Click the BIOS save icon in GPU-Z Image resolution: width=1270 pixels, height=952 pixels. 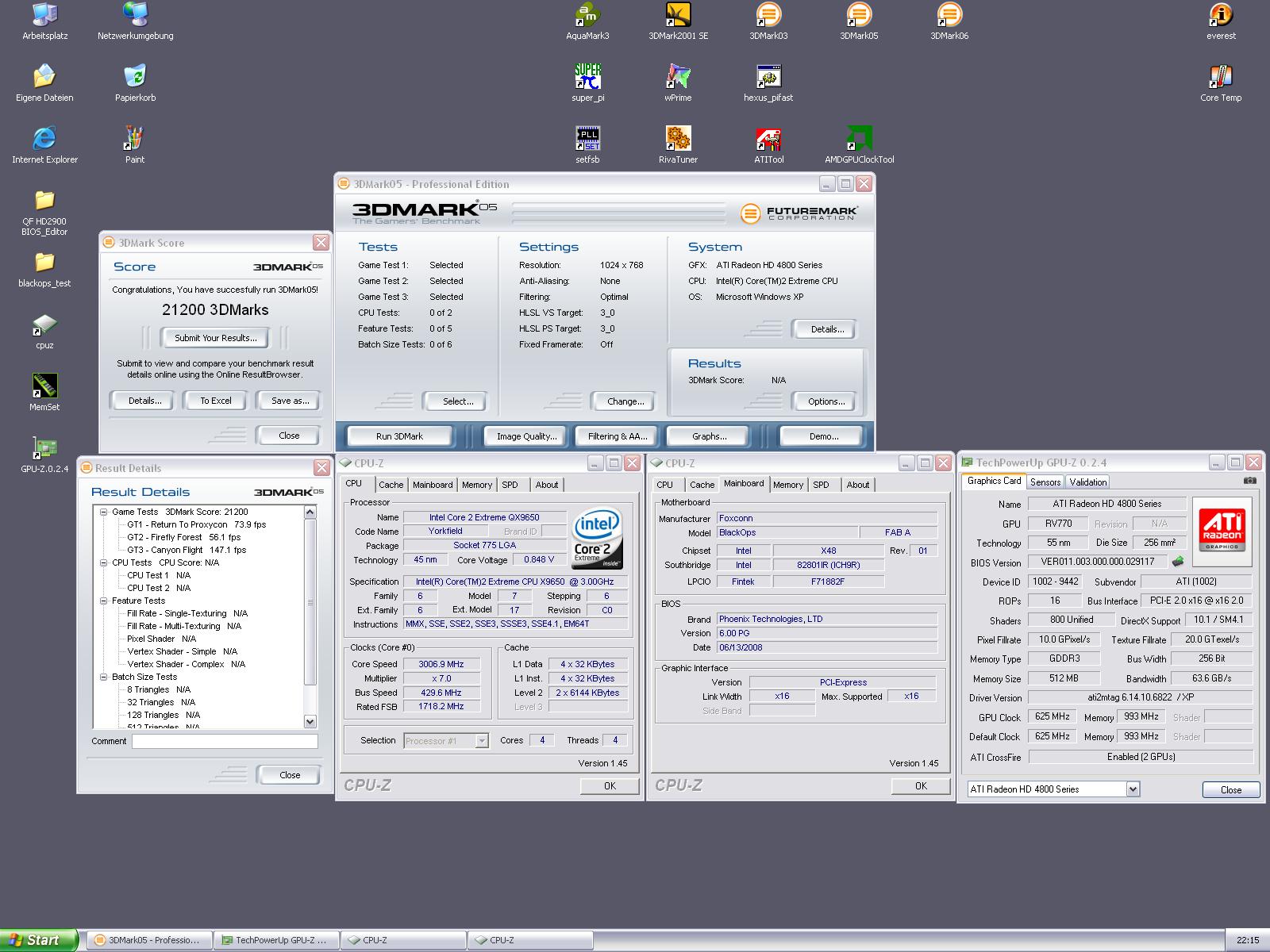(x=1178, y=562)
